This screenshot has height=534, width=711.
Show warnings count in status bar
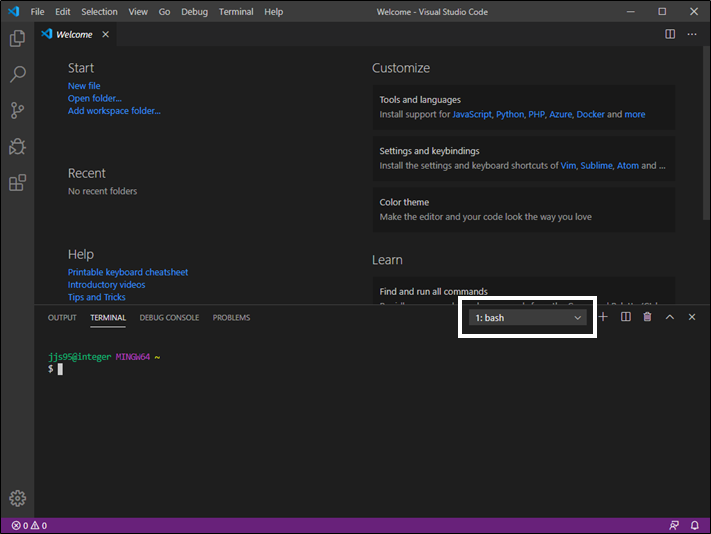coord(39,525)
